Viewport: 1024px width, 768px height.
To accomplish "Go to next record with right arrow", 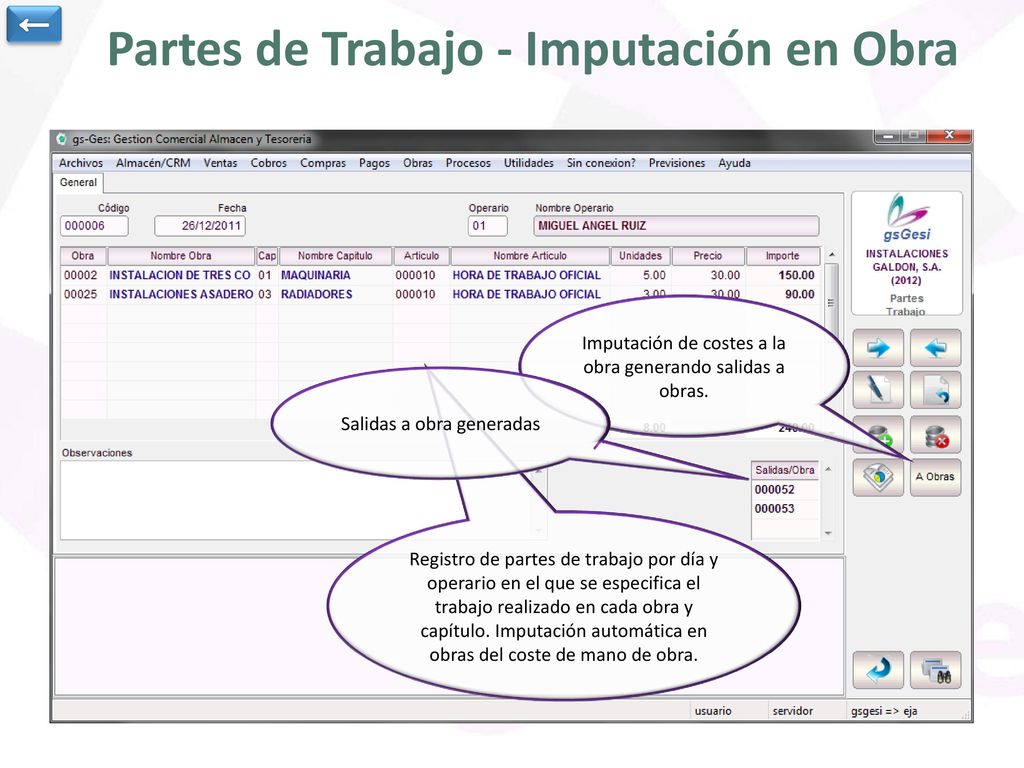I will point(878,347).
